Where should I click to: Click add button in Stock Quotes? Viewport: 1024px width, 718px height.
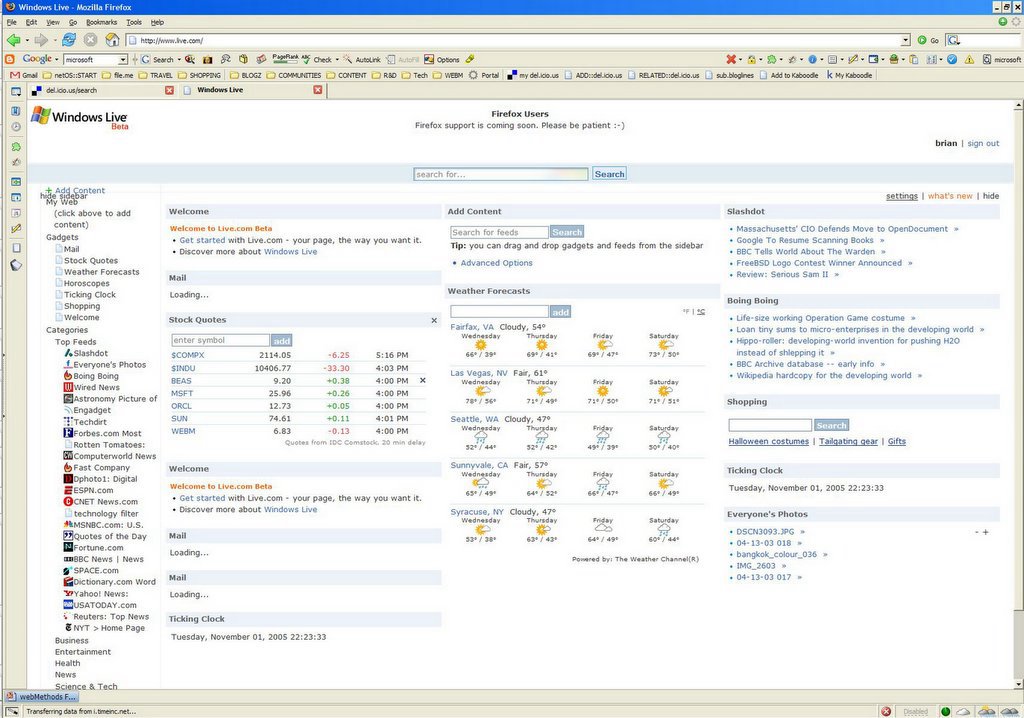point(281,340)
